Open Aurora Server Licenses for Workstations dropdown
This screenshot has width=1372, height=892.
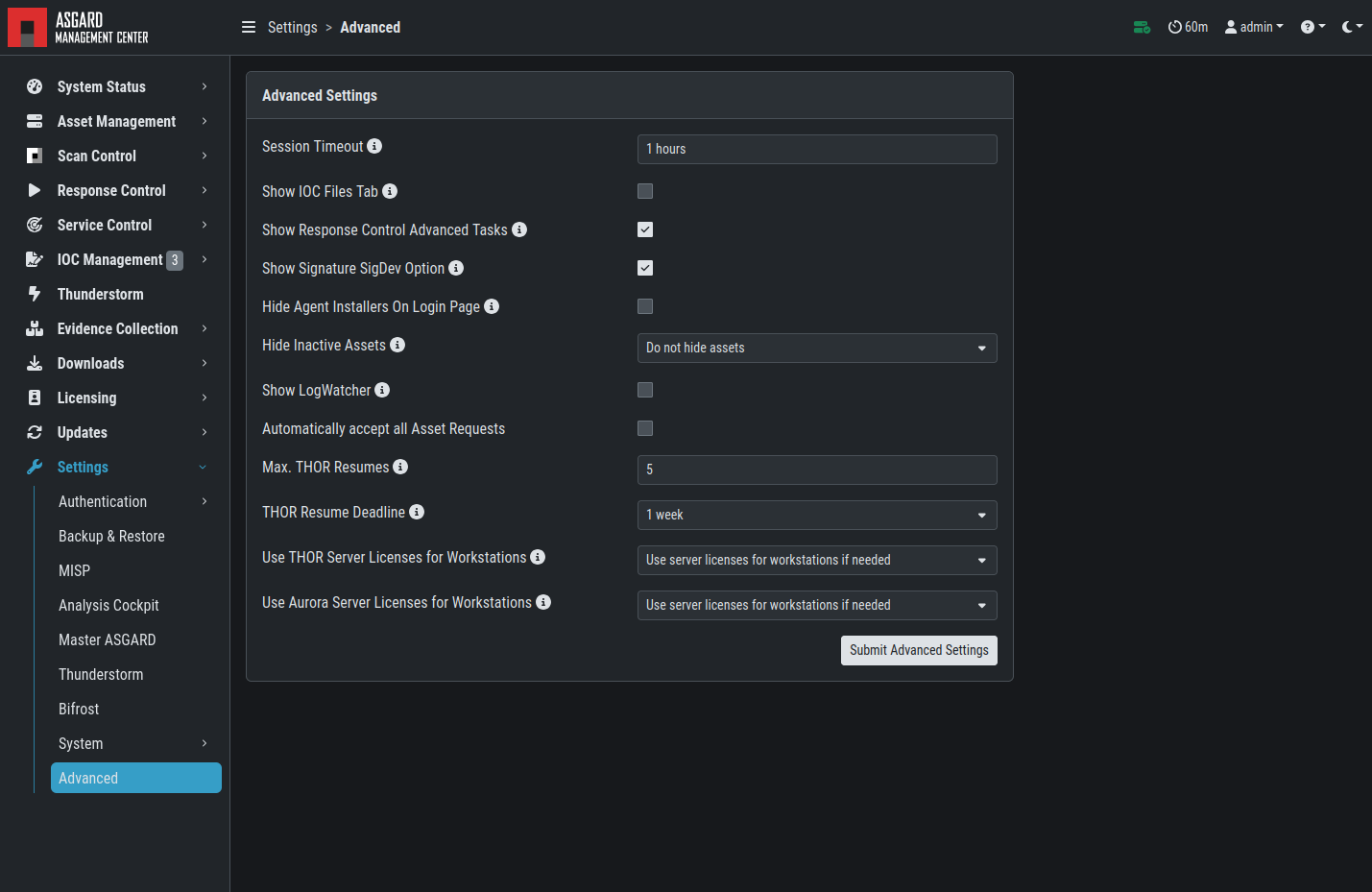click(817, 605)
